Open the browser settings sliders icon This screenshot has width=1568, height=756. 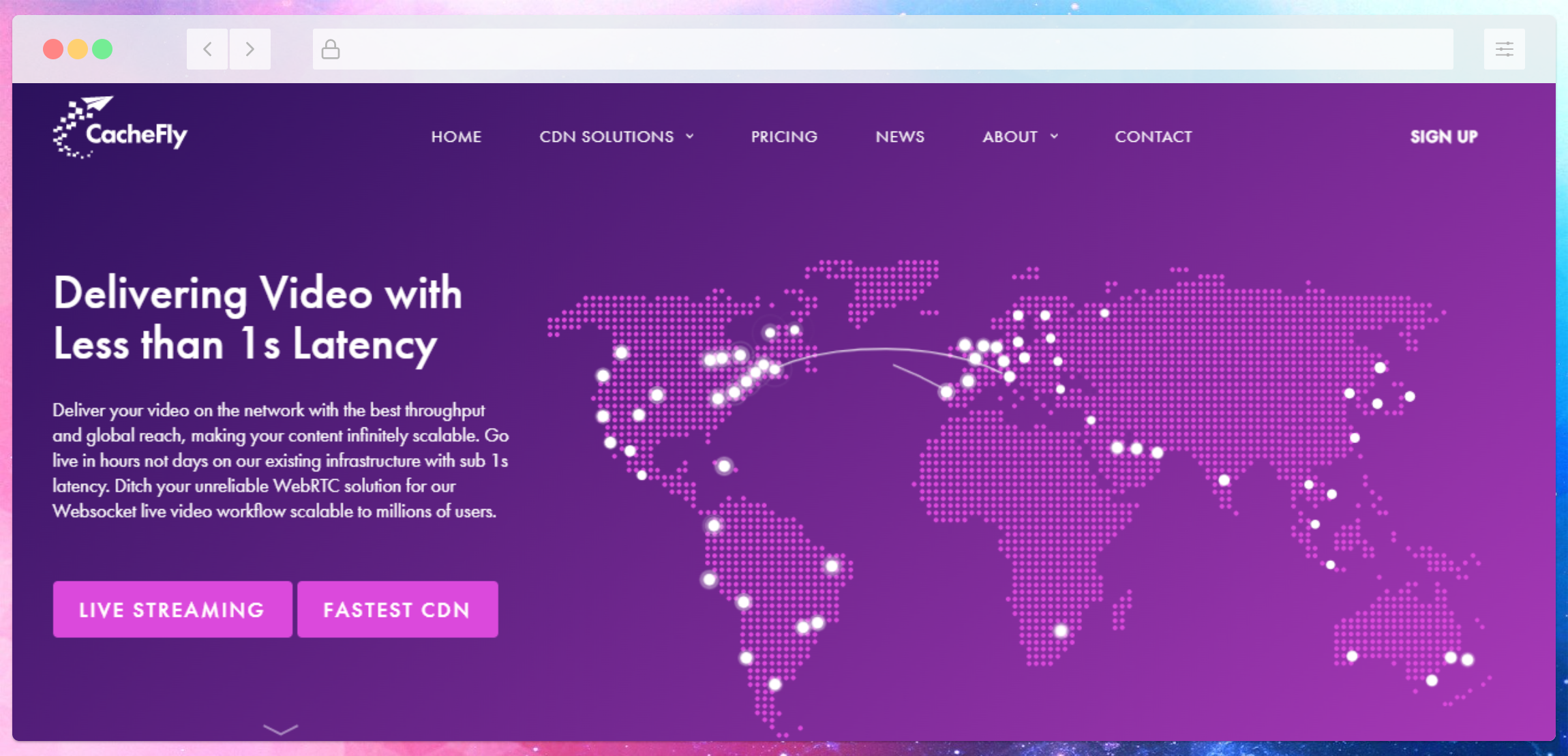pos(1505,49)
